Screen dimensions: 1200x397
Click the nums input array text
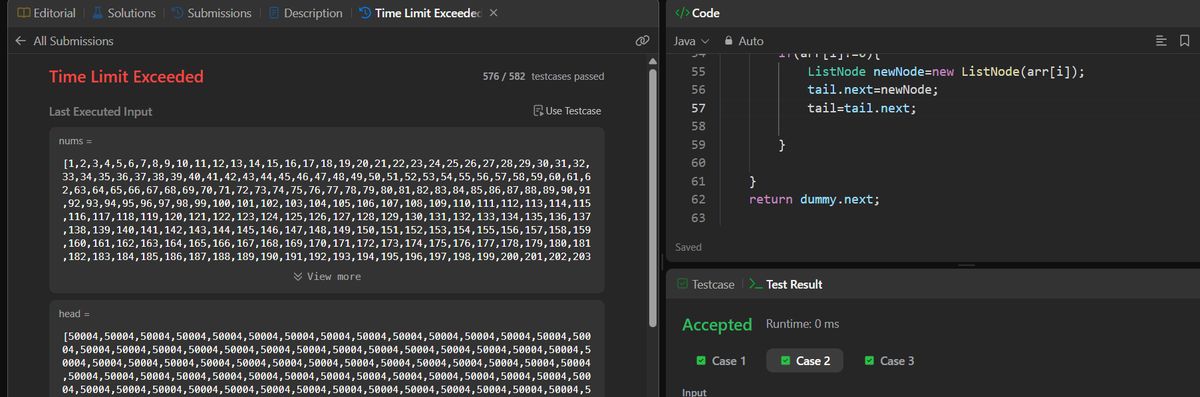[326, 209]
